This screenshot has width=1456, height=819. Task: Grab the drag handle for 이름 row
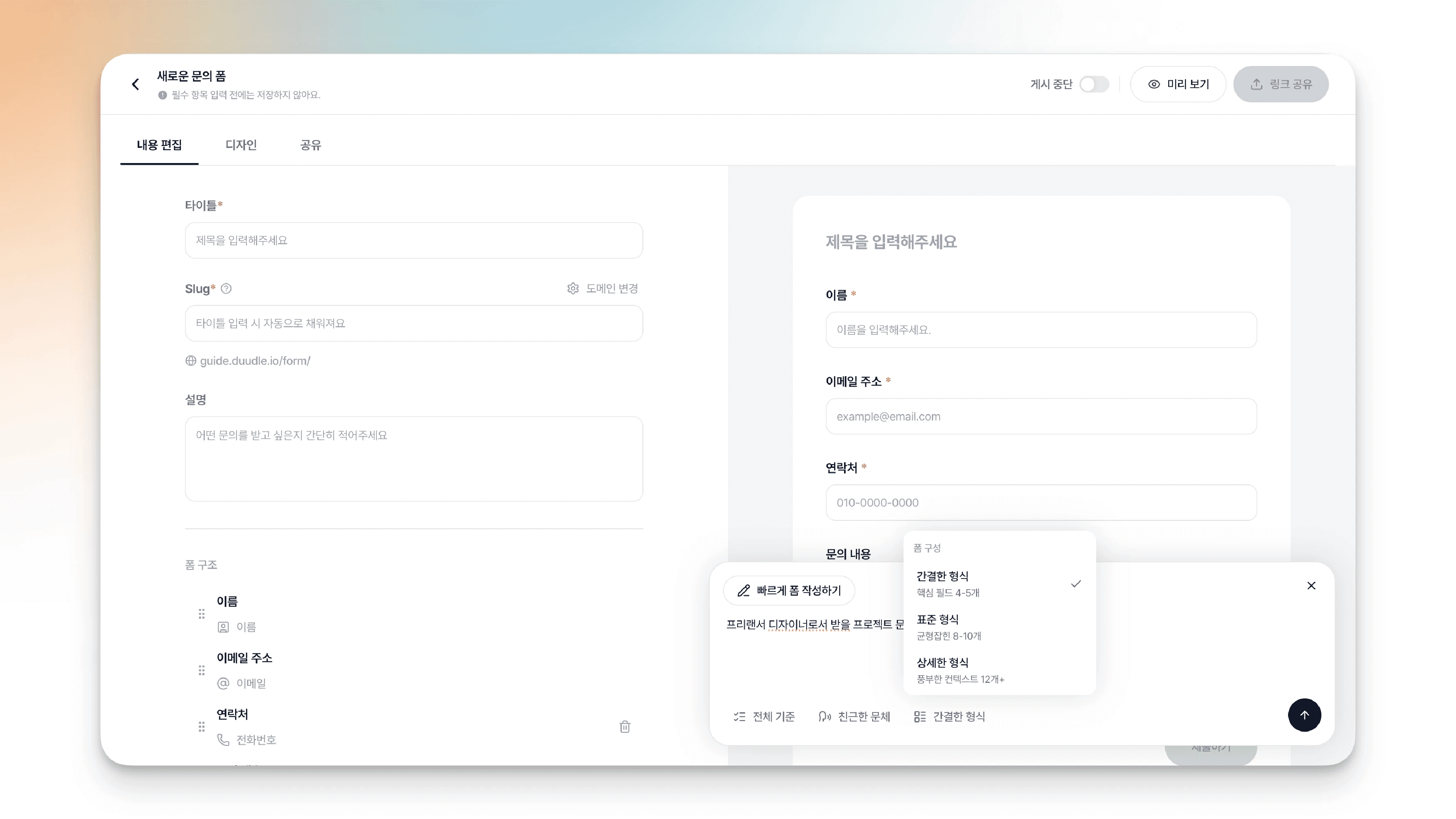click(202, 614)
